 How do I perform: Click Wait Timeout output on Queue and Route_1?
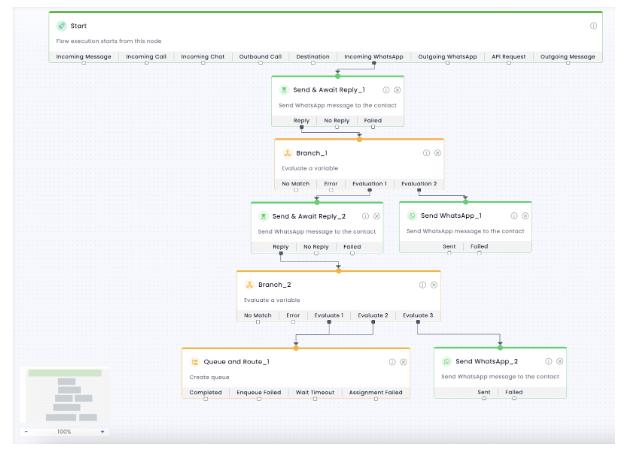[315, 393]
